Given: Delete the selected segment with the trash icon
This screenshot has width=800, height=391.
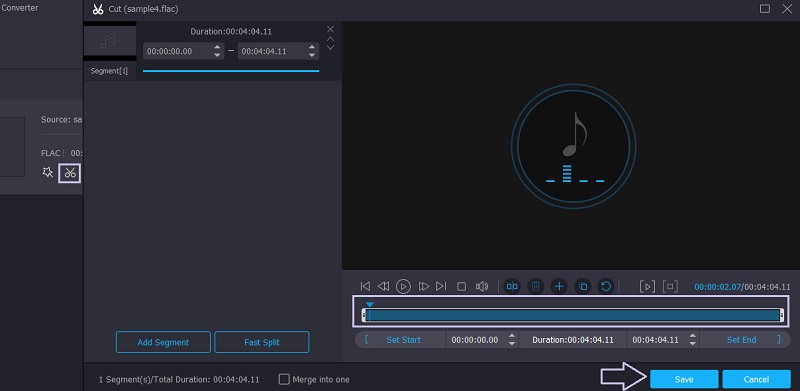Looking at the screenshot, I should coord(535,286).
